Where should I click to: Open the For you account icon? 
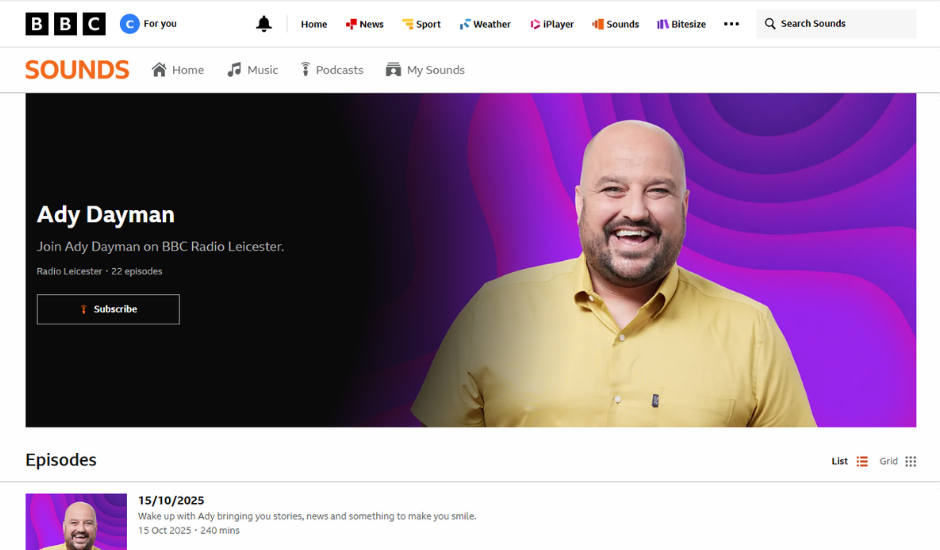(129, 24)
